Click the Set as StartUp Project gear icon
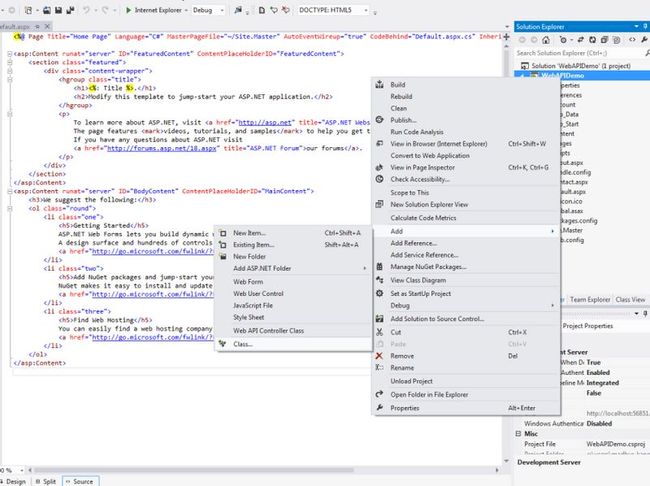 (379, 293)
